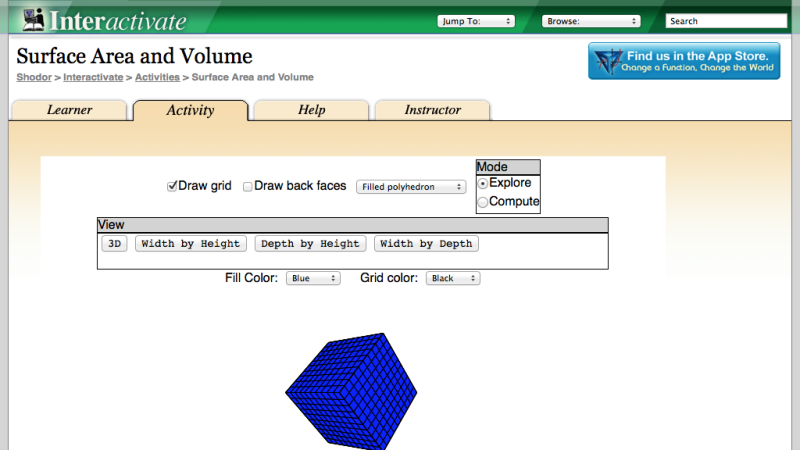
Task: Select the Explore mode radio button
Action: [x=483, y=183]
